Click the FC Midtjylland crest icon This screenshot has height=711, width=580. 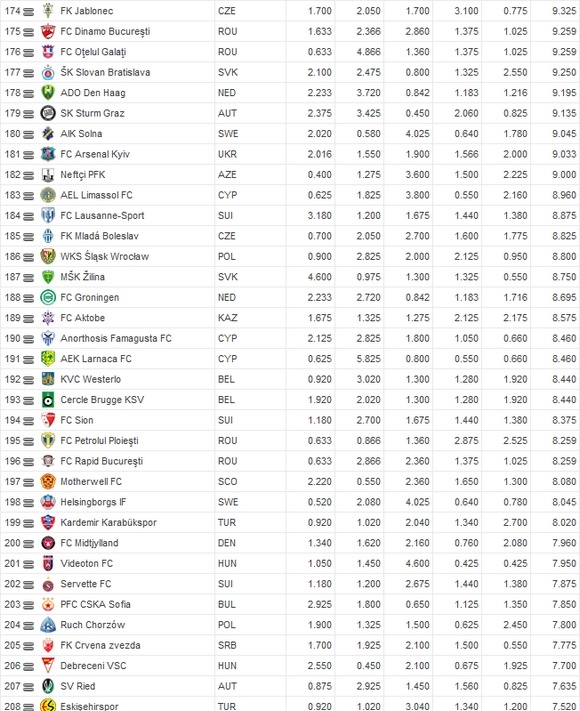click(x=48, y=543)
